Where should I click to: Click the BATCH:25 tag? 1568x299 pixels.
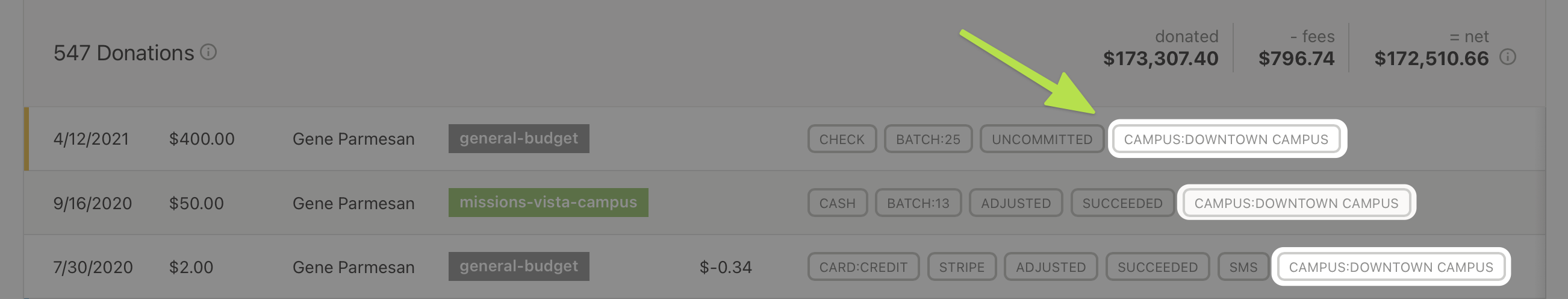click(927, 139)
